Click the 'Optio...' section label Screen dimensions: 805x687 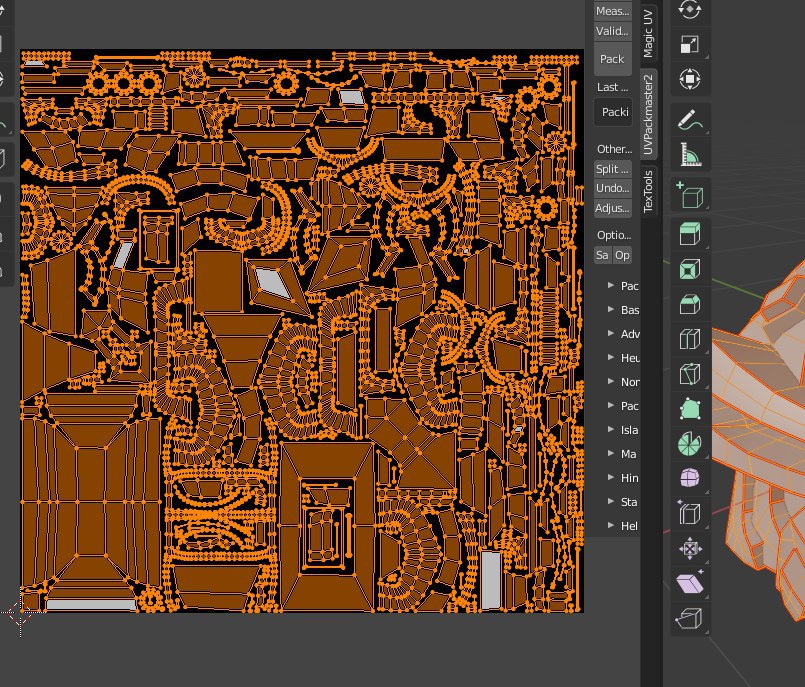614,235
